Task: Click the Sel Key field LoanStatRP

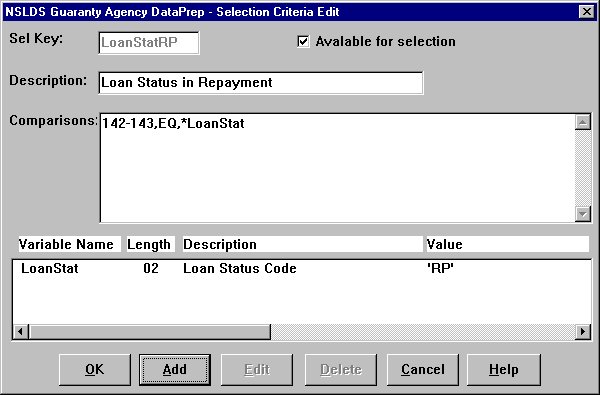Action: point(149,42)
